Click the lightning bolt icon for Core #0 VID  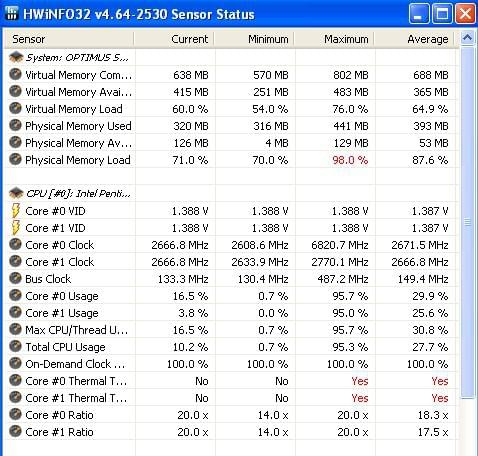pos(15,211)
